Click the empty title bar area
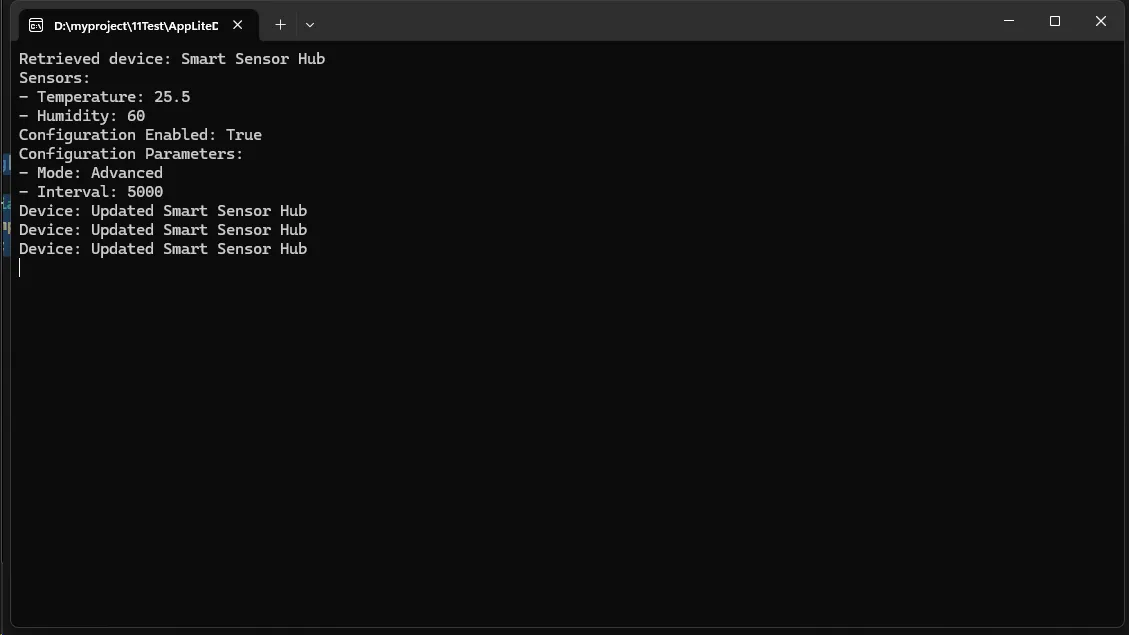 point(650,21)
